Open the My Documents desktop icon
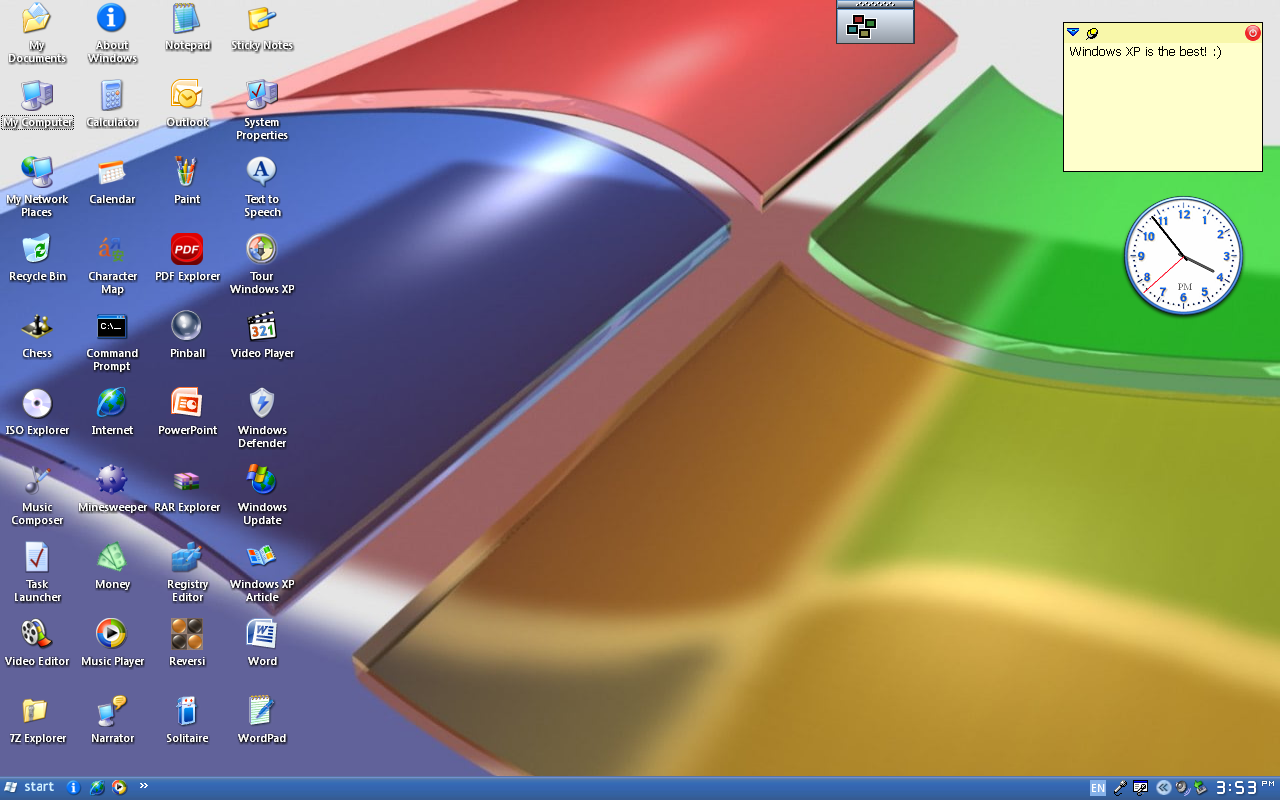Screen dimensions: 1280x800 (x=37, y=32)
